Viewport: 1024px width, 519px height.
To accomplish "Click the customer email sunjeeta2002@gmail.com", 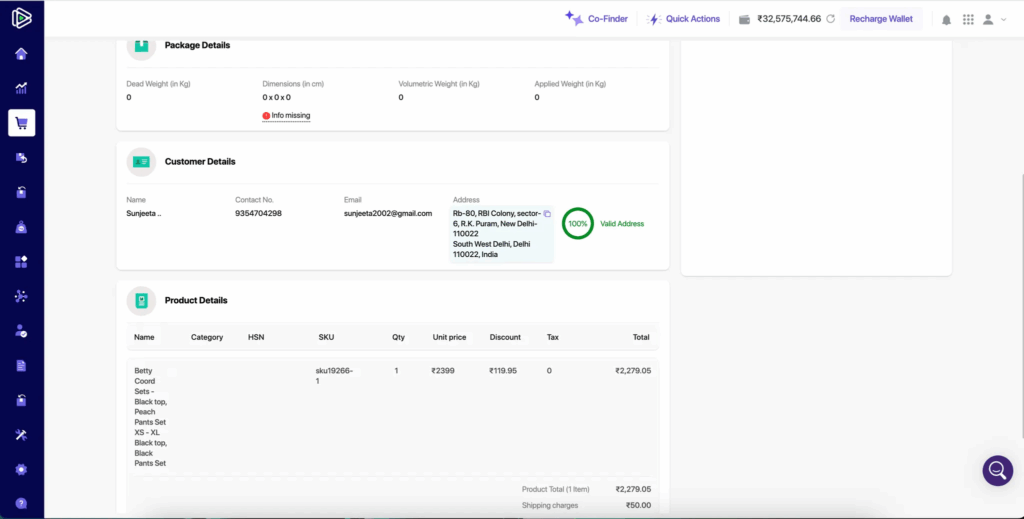I will tap(388, 213).
